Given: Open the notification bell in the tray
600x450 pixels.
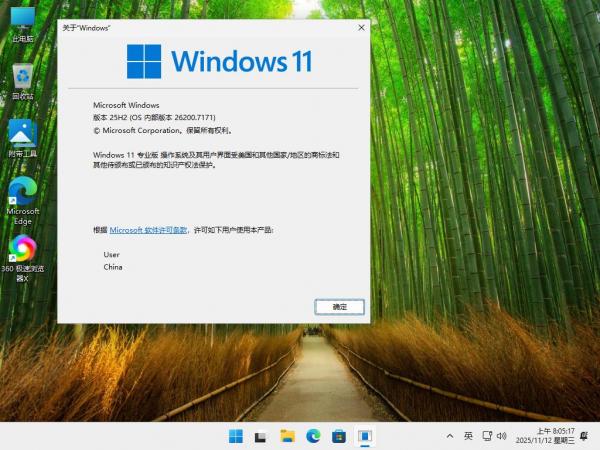Looking at the screenshot, I should pos(584,436).
